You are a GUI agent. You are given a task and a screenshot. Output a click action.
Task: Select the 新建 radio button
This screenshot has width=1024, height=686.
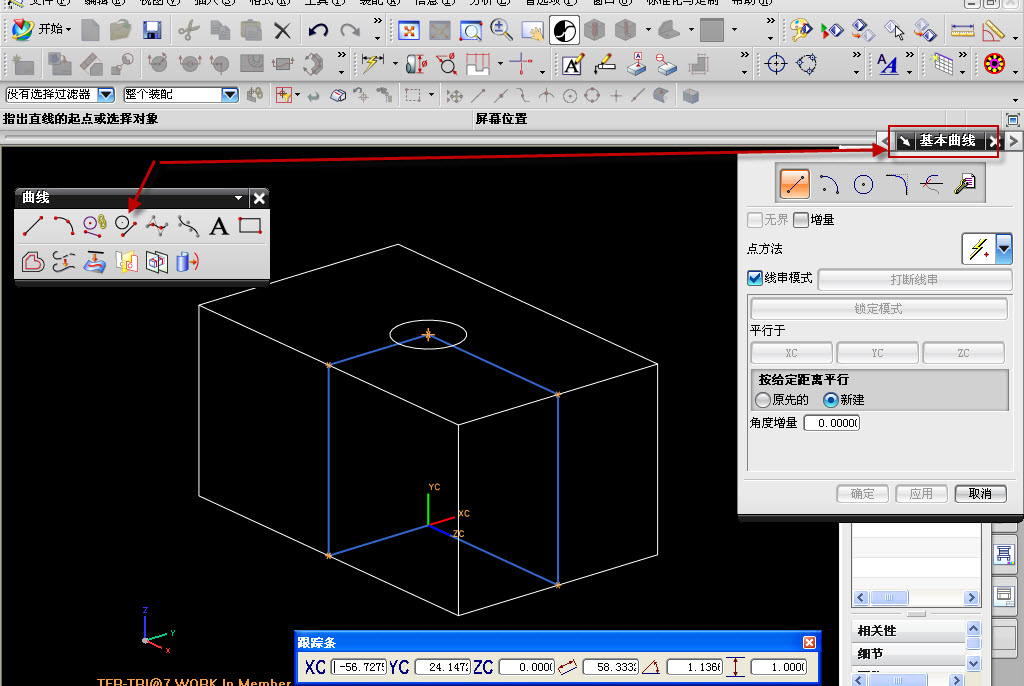point(831,400)
